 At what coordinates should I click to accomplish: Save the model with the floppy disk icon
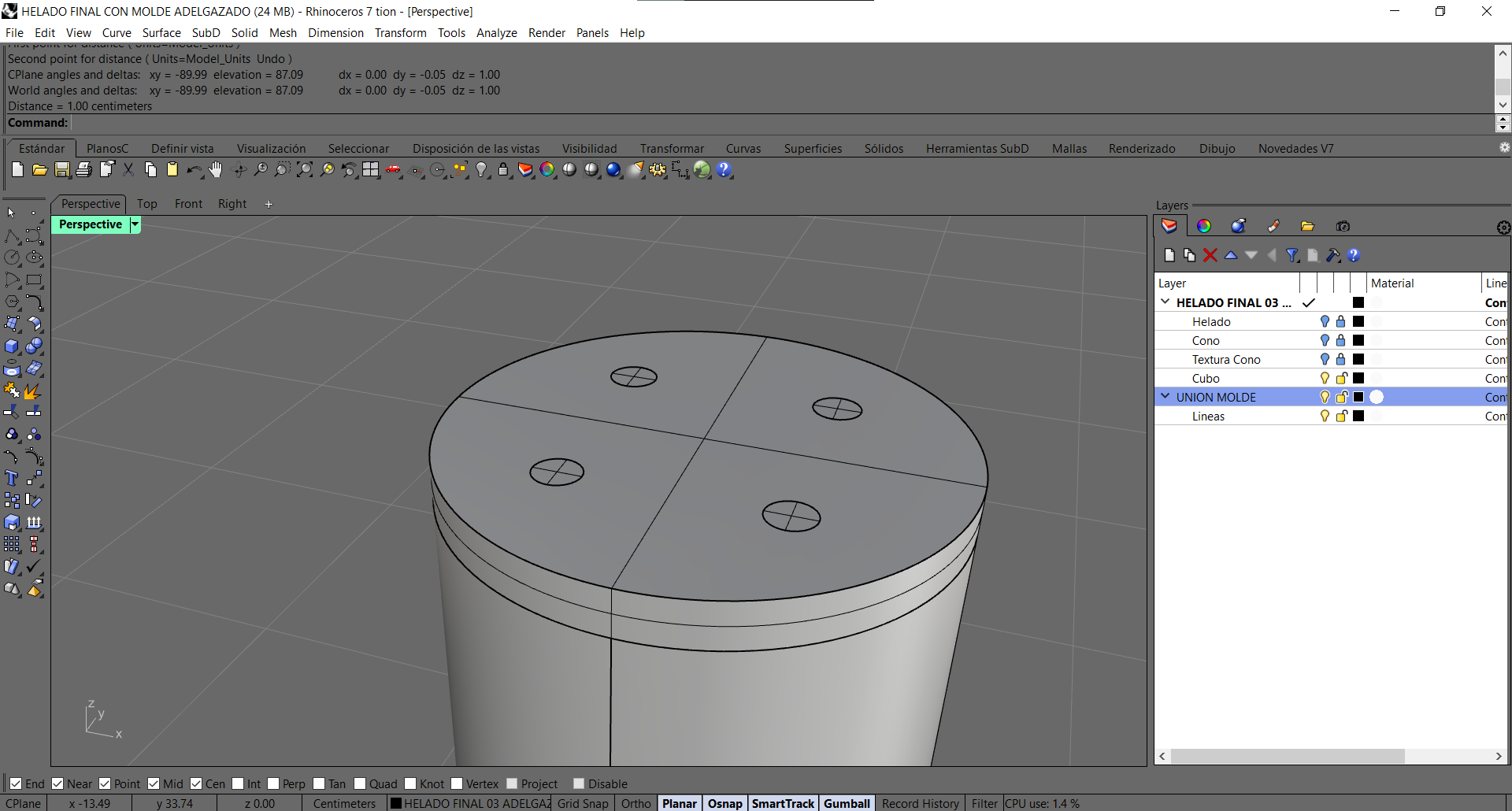(x=61, y=169)
